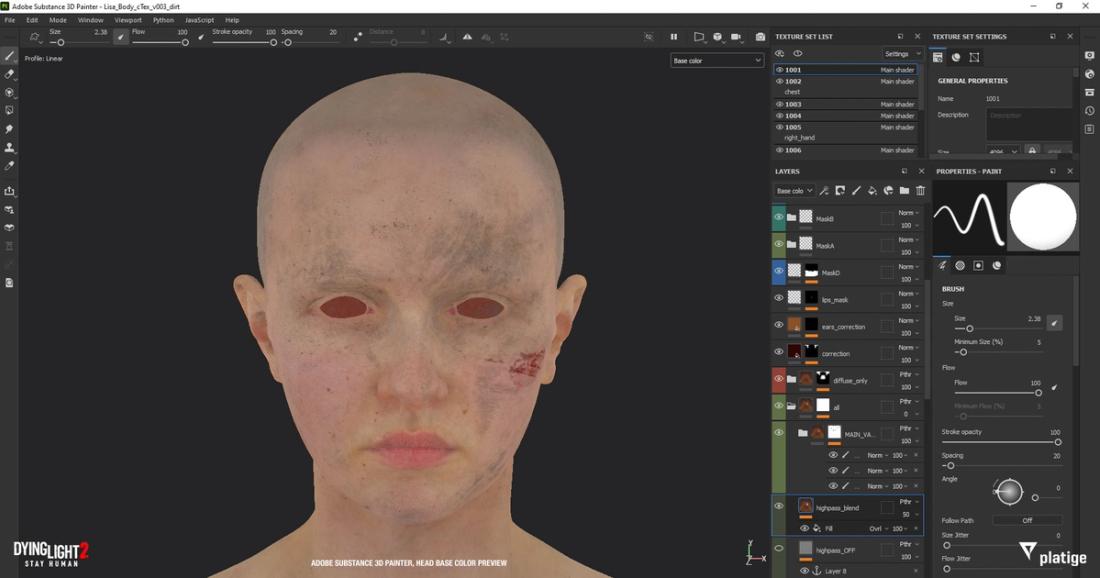Click the add folder icon in Layers
This screenshot has width=1100, height=578.
[904, 191]
